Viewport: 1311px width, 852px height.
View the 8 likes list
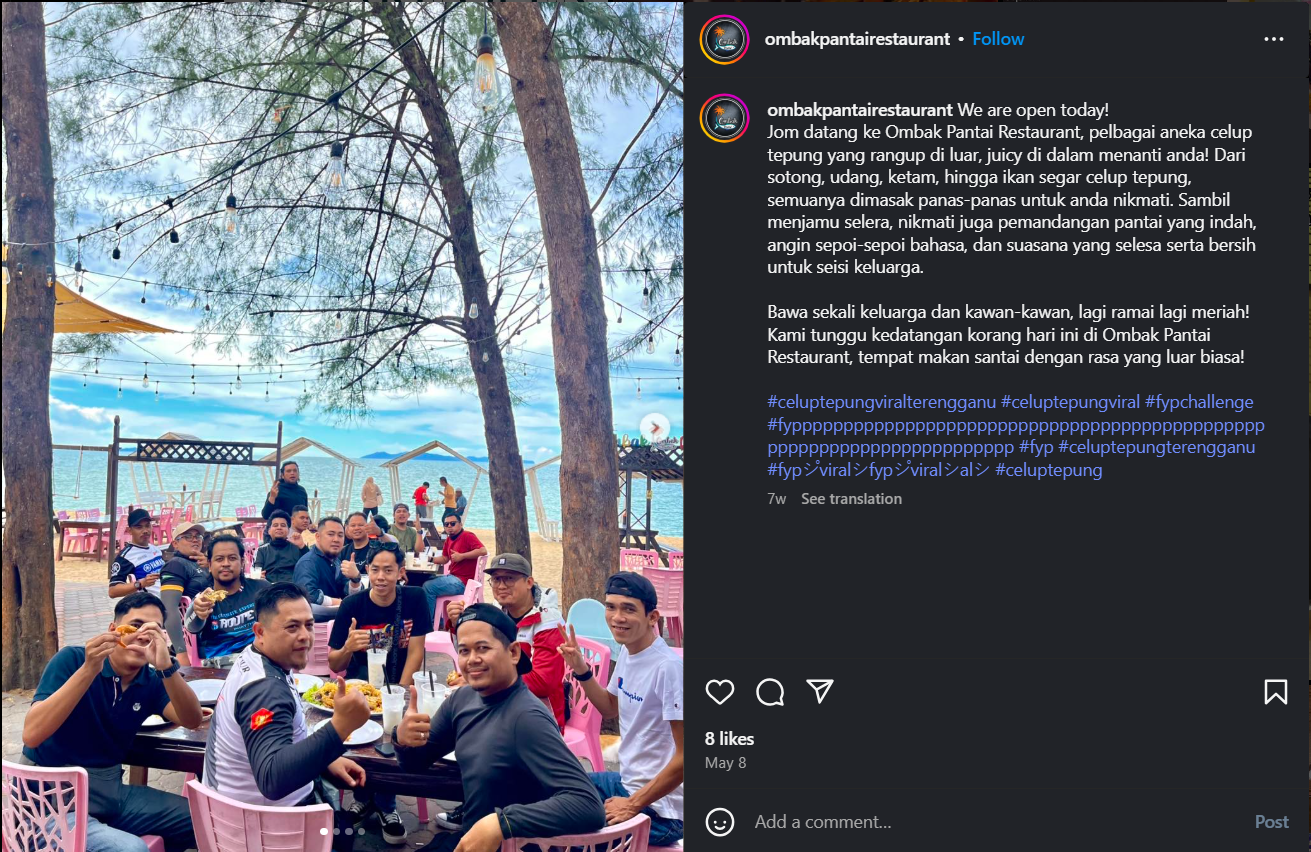pos(730,739)
